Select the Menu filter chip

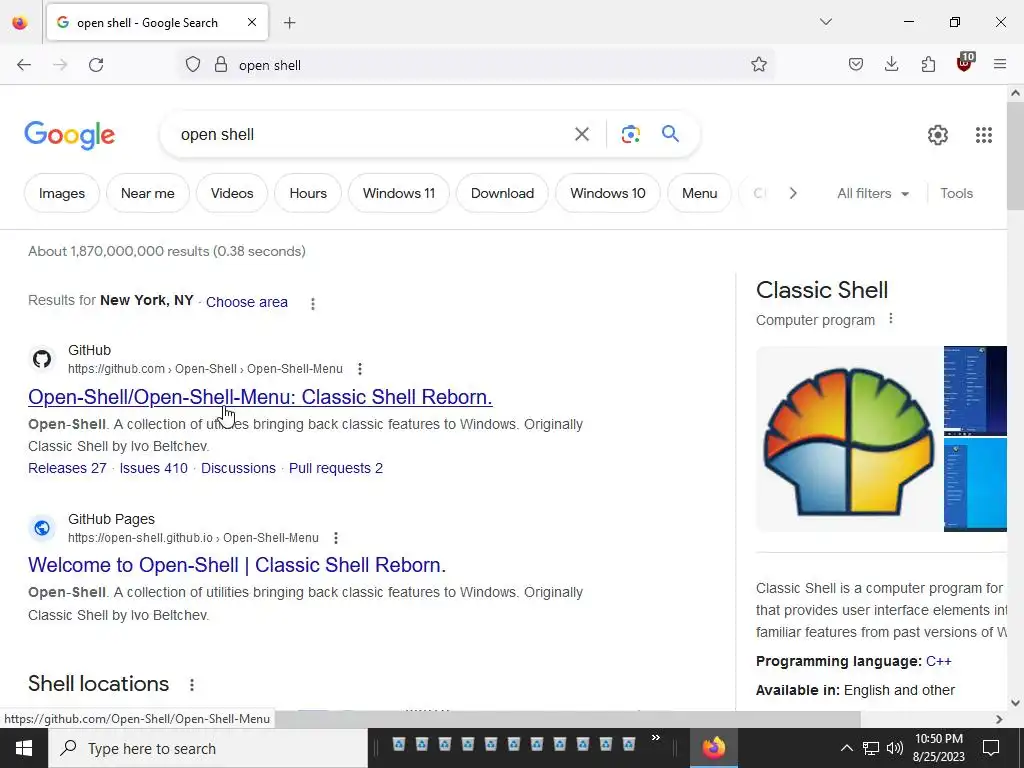699,193
